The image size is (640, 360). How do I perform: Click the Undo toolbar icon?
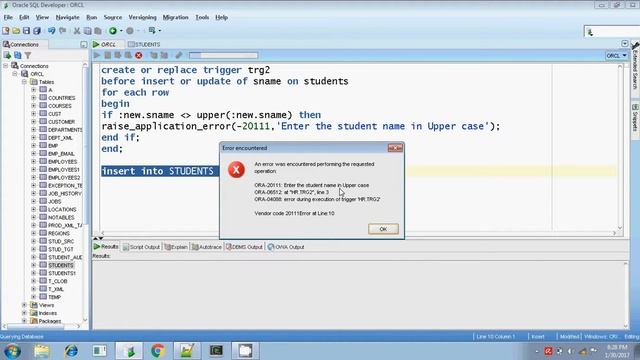[x=51, y=31]
